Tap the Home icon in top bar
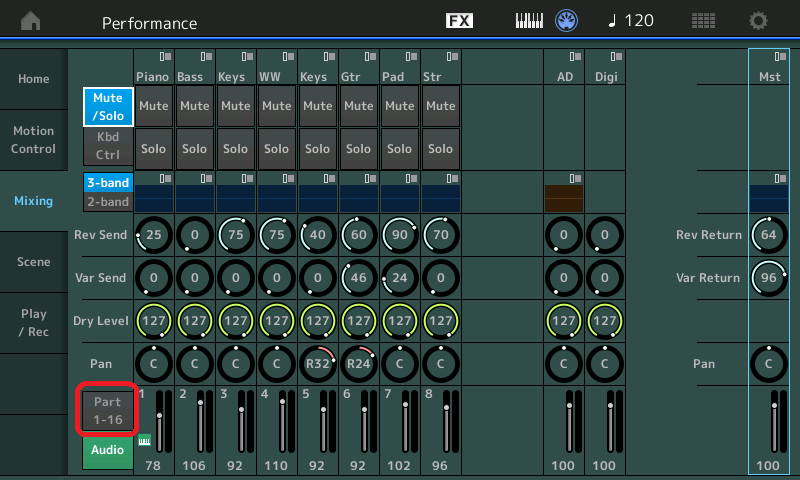The image size is (800, 480). point(31,21)
